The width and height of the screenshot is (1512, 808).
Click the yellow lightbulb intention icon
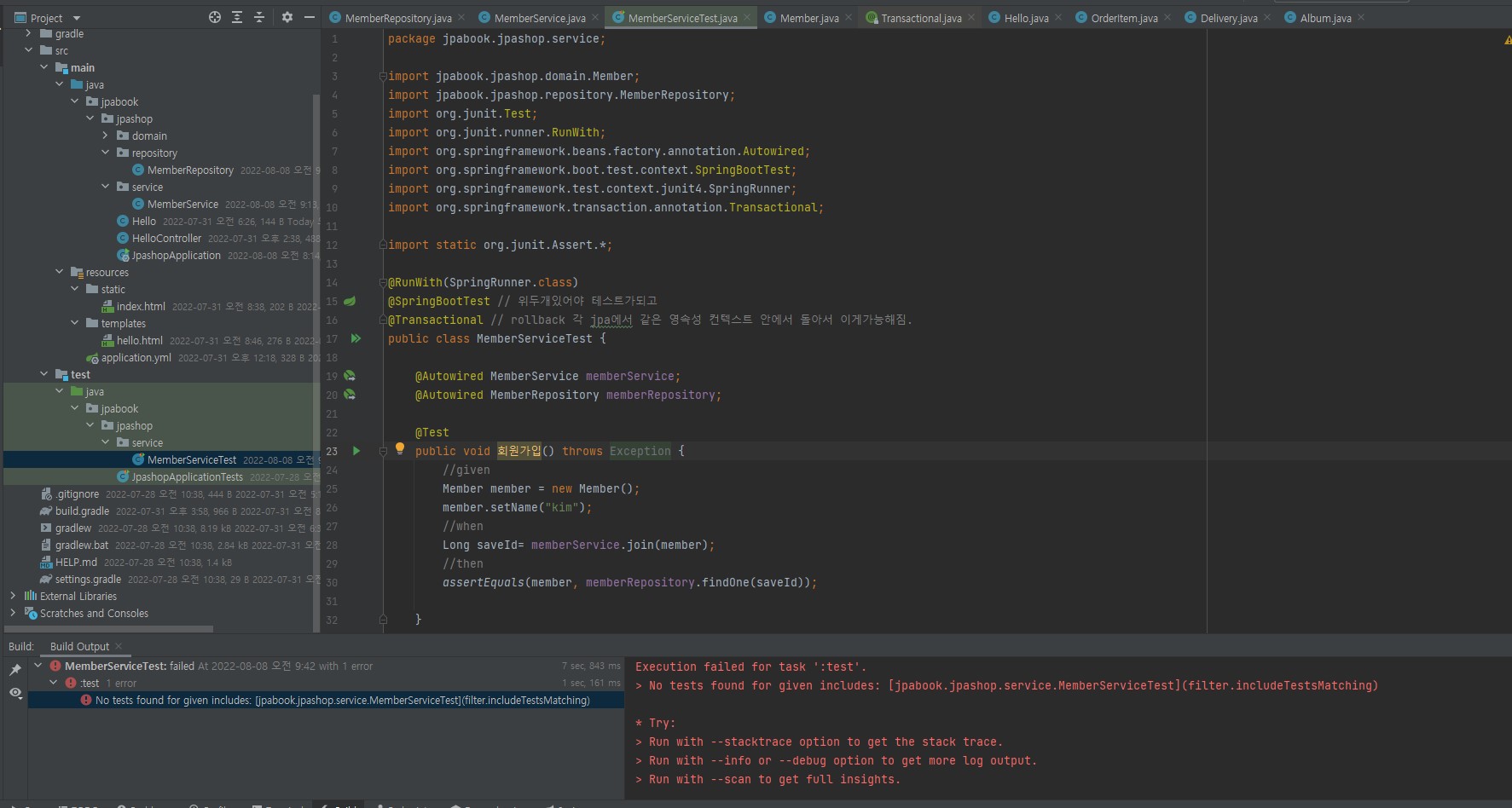point(399,448)
